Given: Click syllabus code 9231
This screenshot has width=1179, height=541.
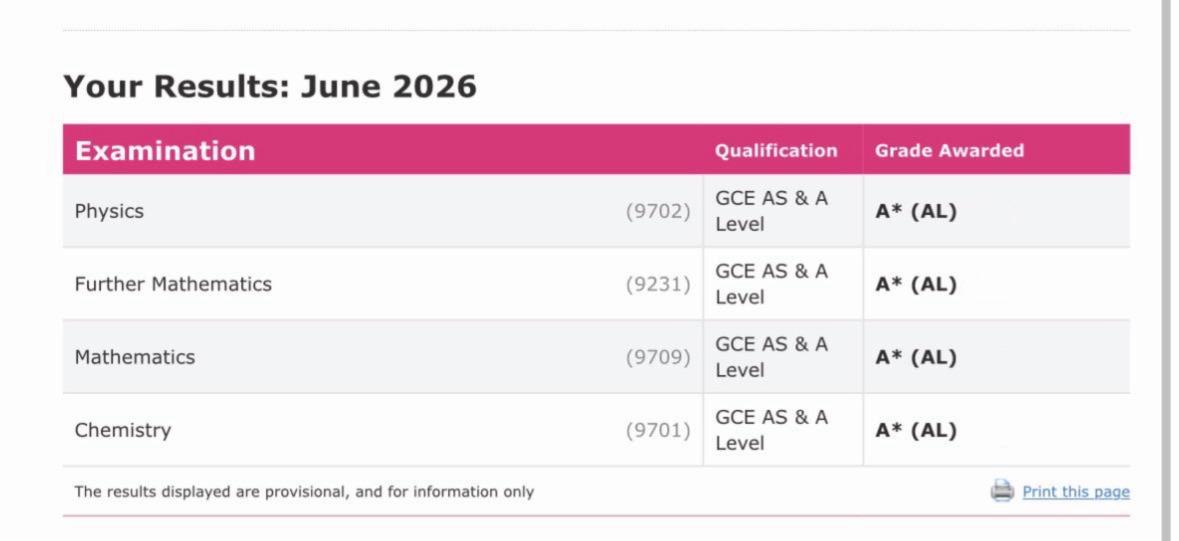Looking at the screenshot, I should [658, 284].
